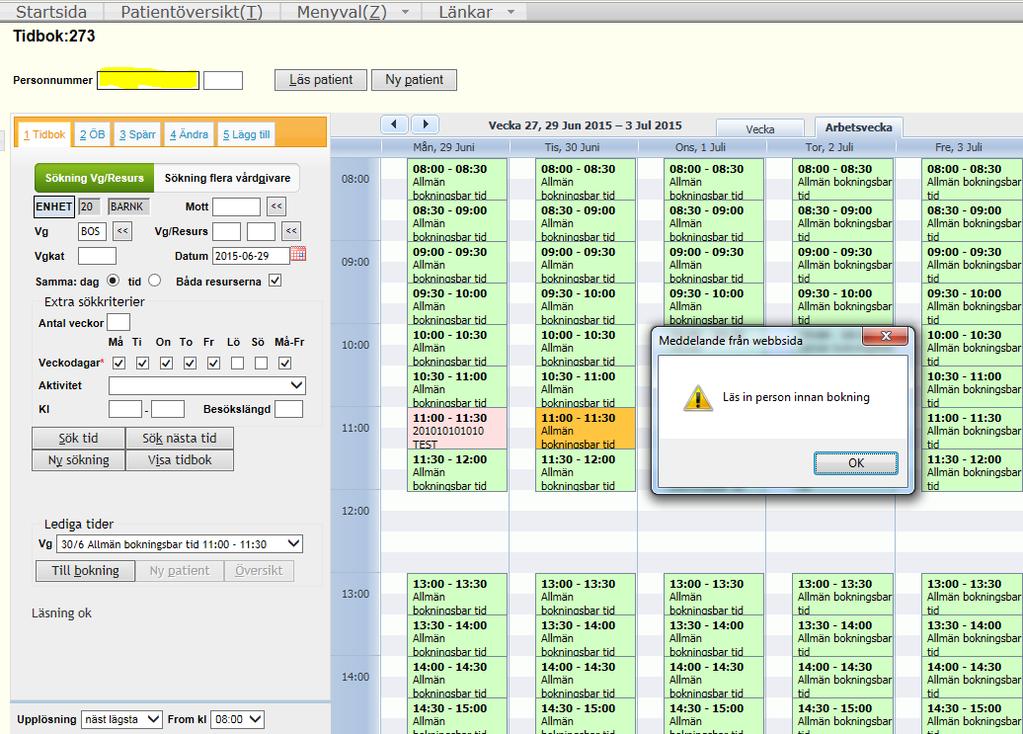
Task: Switch to the Arbetsvecka view tab
Action: (x=859, y=127)
